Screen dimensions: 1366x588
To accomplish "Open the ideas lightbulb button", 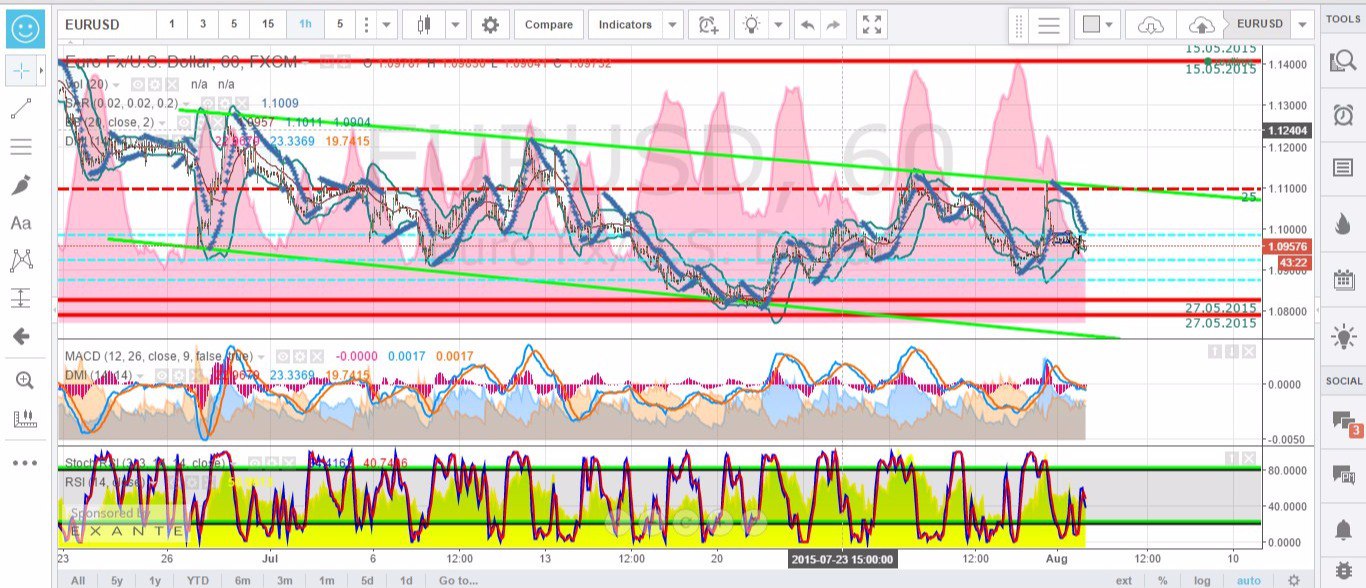I will tap(750, 24).
